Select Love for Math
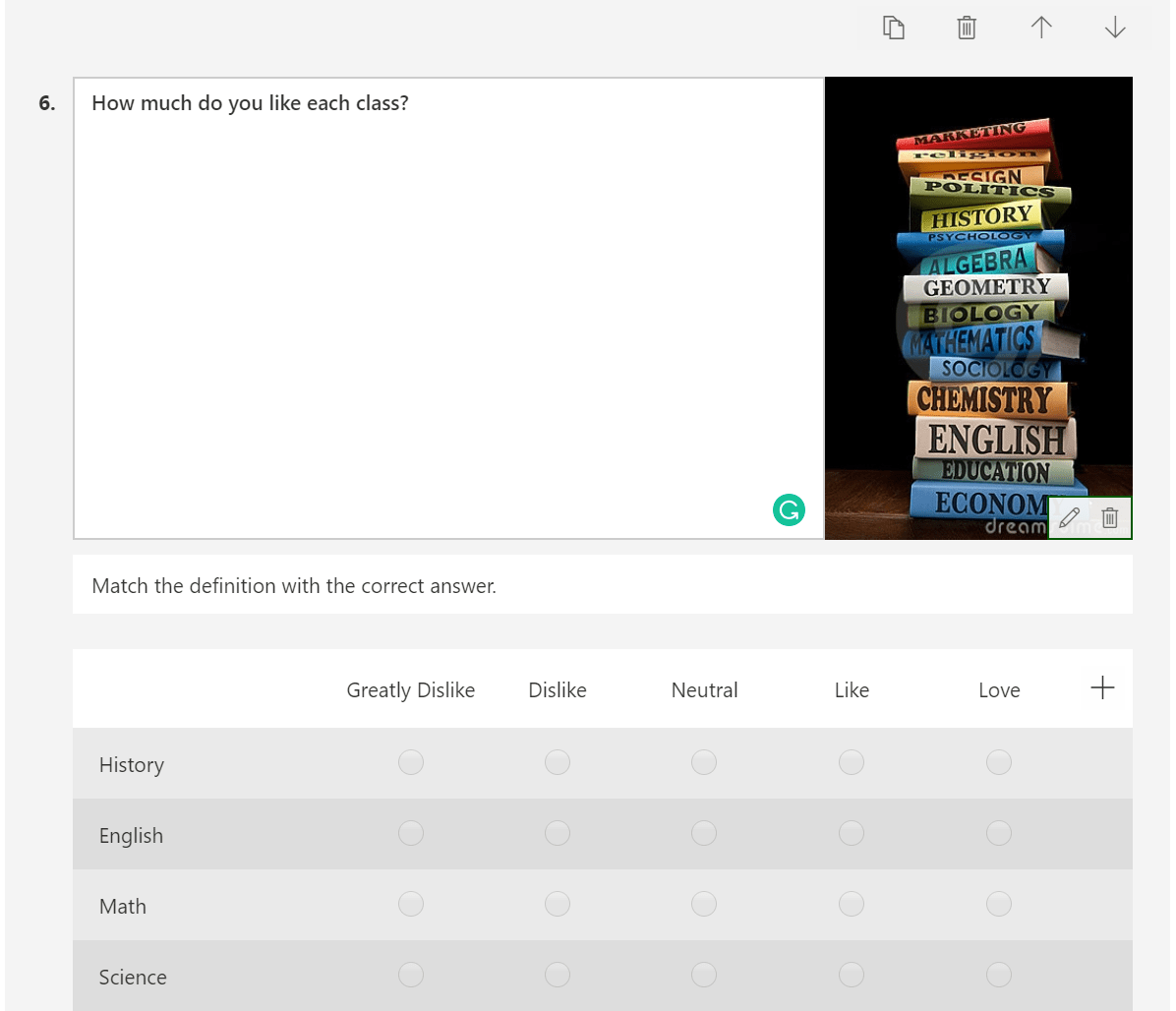Viewport: 1176px width, 1011px height. click(999, 904)
